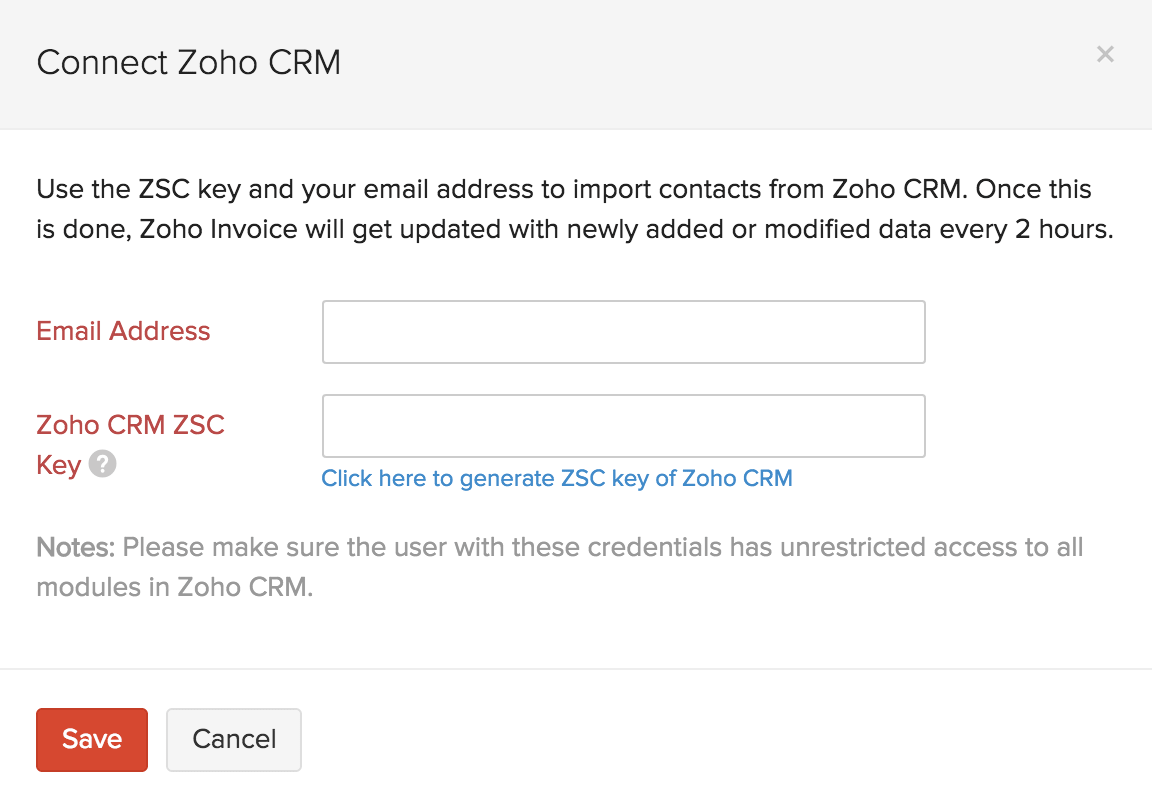Open the generate ZSC key link
Viewport: 1152px width, 808px height.
(x=557, y=479)
